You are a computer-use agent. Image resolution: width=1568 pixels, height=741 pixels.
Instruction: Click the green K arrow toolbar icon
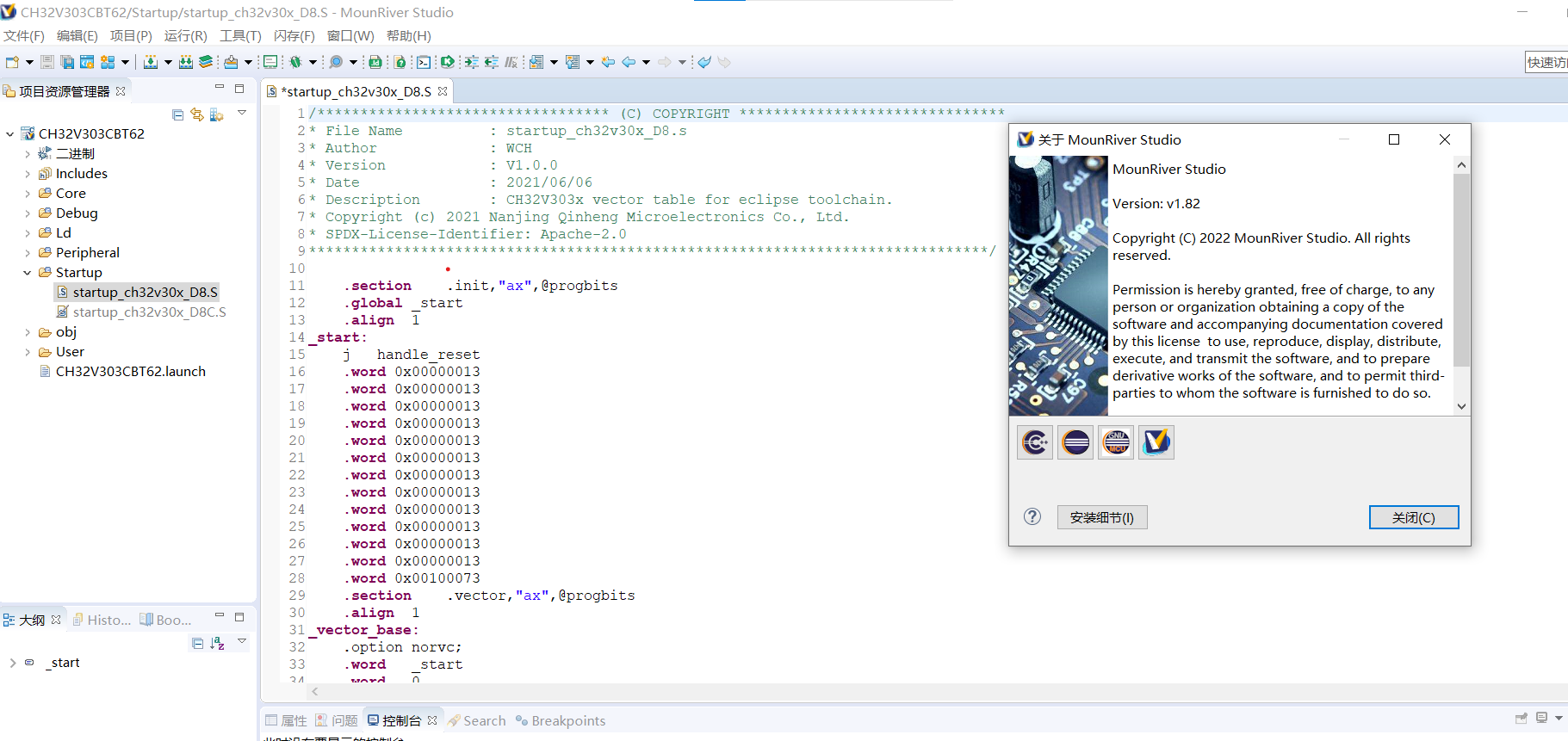click(447, 62)
